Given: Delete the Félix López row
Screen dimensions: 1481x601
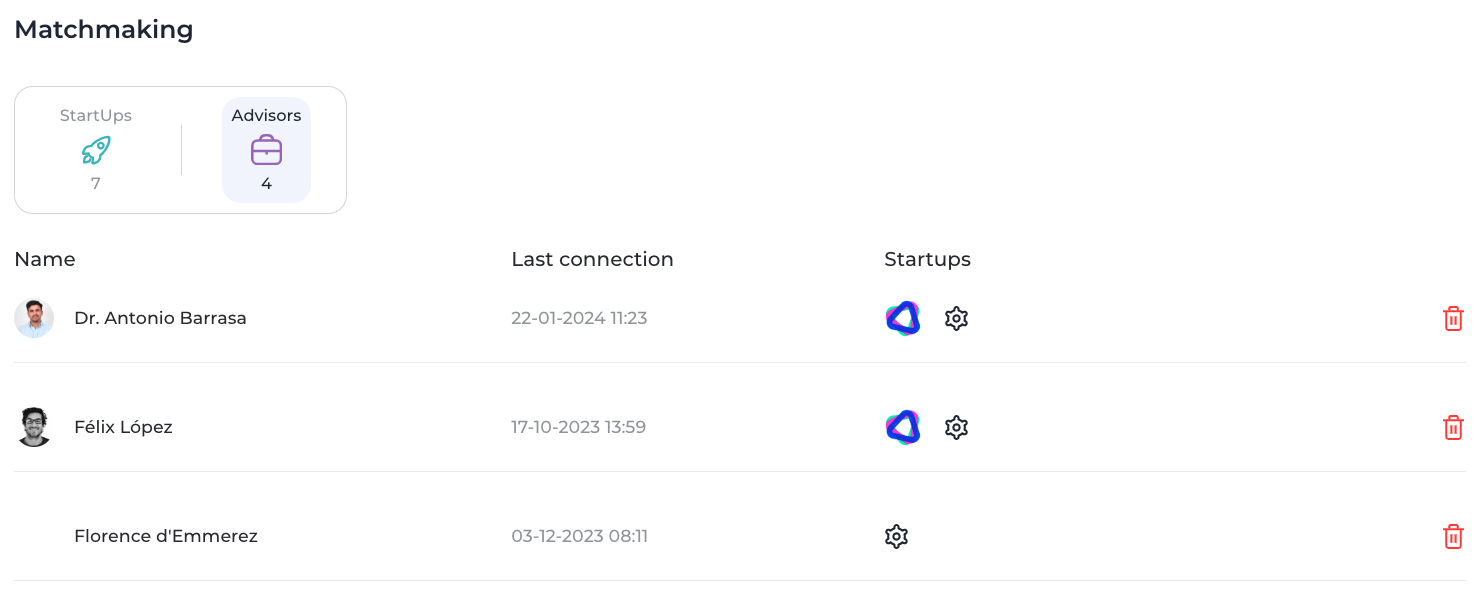Looking at the screenshot, I should 1453,428.
